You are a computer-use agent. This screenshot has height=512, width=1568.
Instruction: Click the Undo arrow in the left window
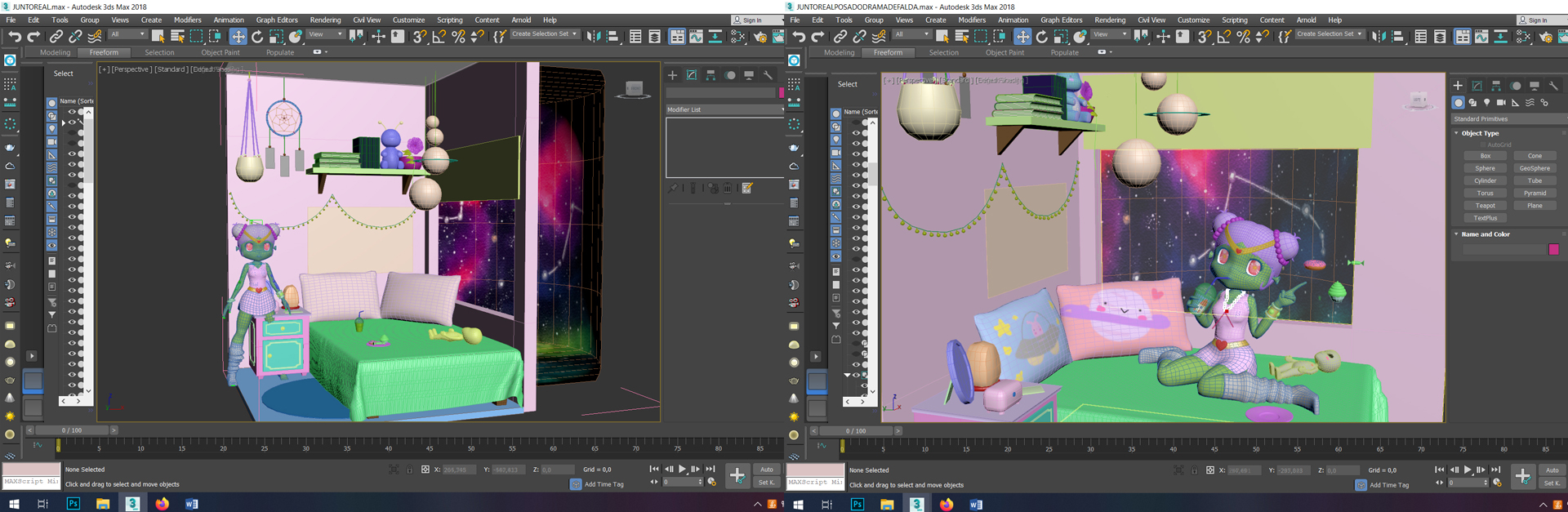coord(14,36)
